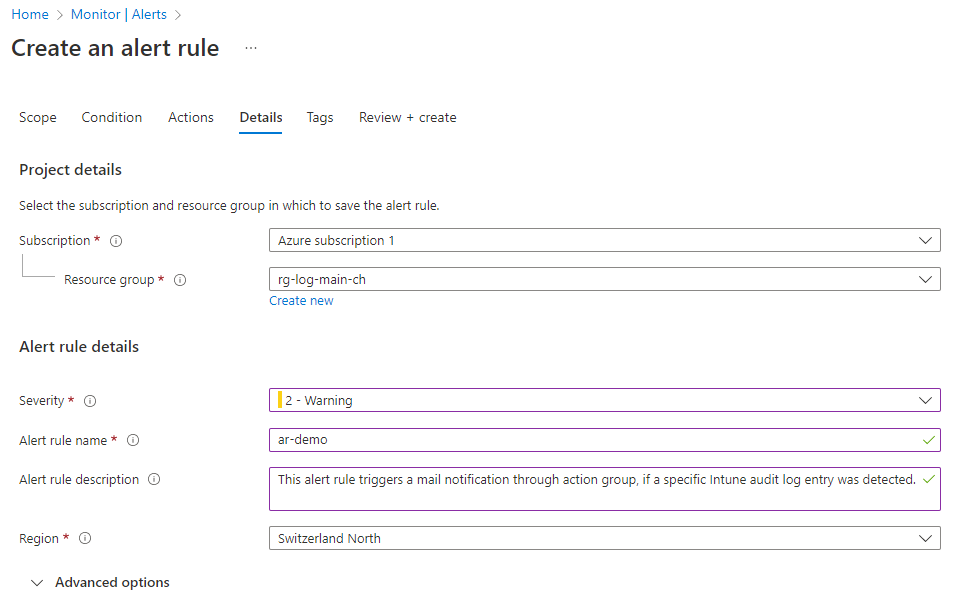The width and height of the screenshot is (953, 615).
Task: Click the ellipsis next to Create an alert rule
Action: tap(250, 48)
